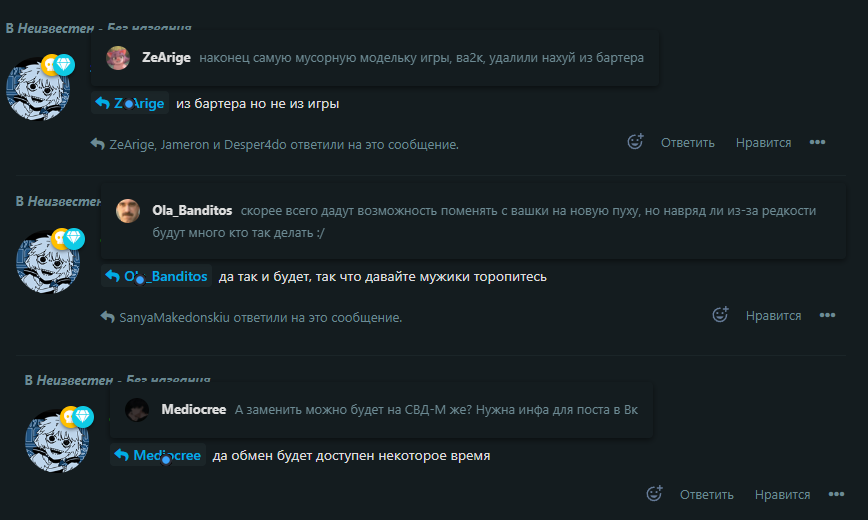
Task: Click Ответить on the third post
Action: click(706, 495)
